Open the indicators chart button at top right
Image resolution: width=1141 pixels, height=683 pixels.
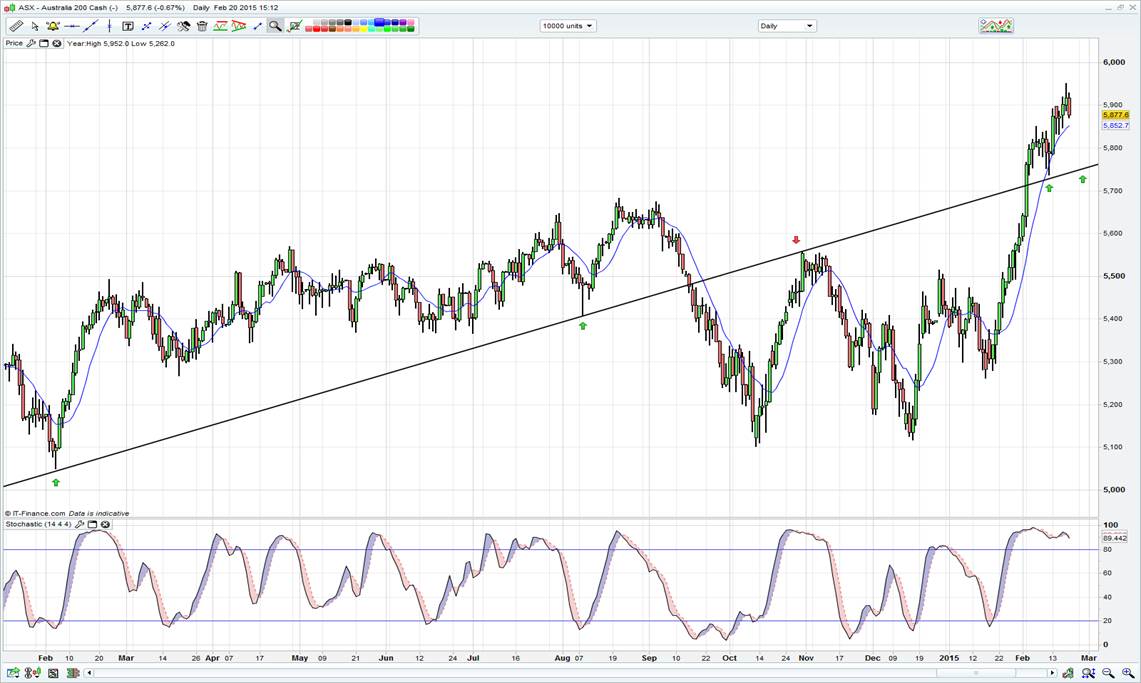click(x=995, y=26)
